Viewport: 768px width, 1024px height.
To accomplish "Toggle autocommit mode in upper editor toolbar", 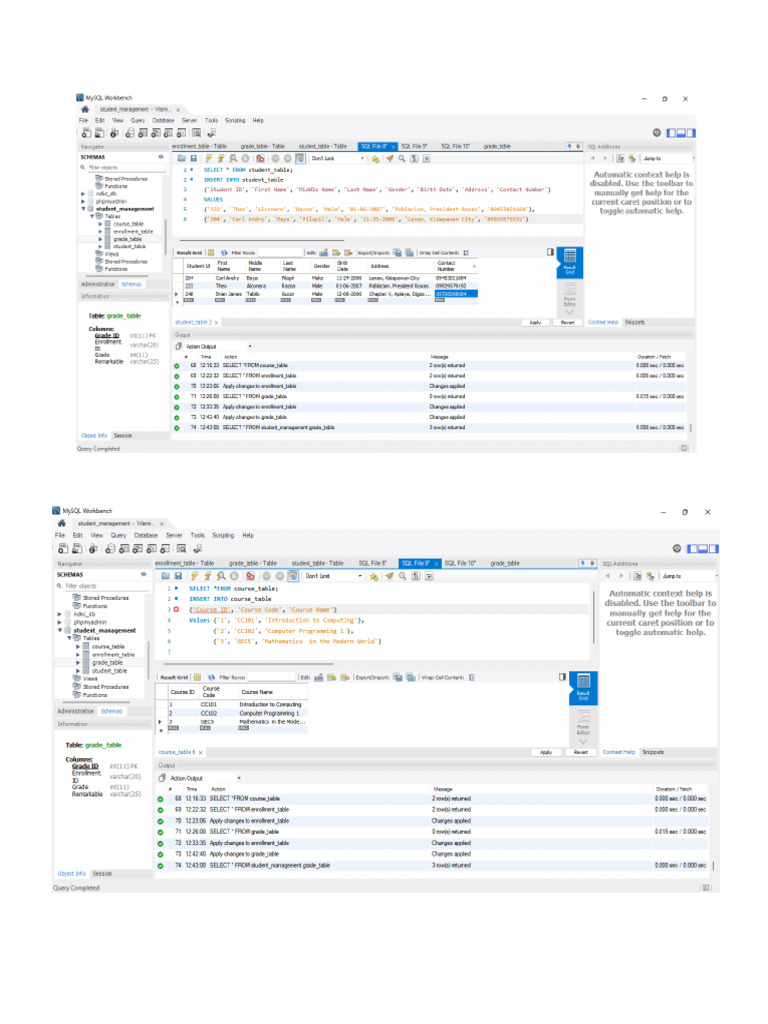I will (300, 159).
